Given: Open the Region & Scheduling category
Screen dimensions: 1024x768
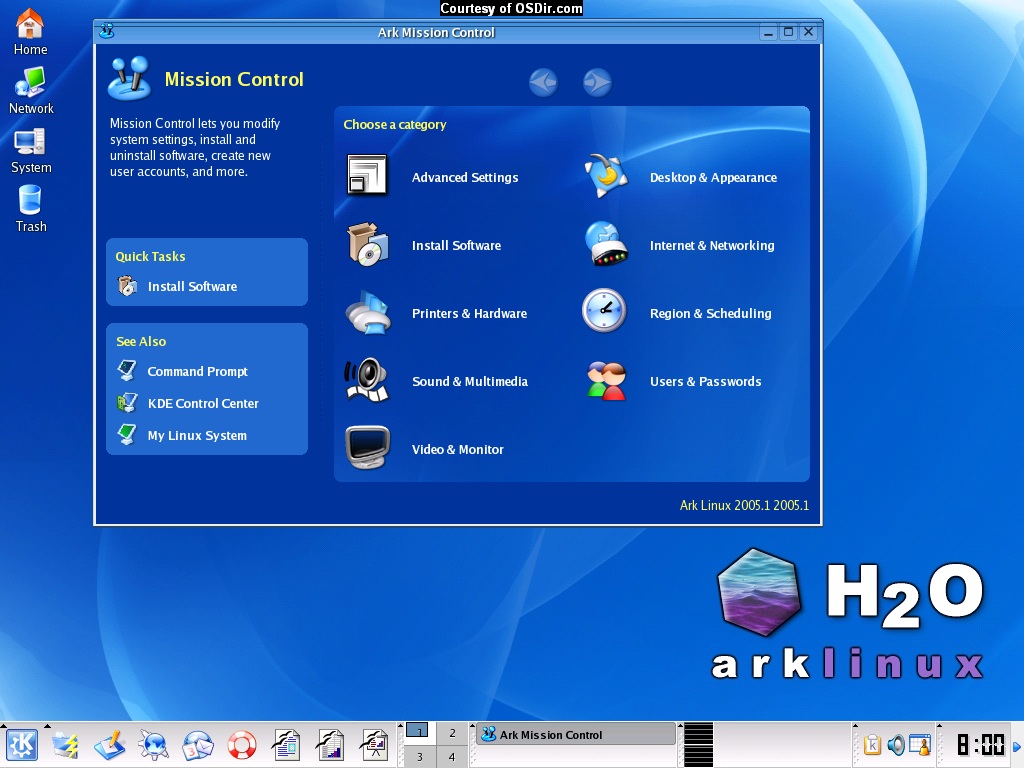Looking at the screenshot, I should click(677, 313).
